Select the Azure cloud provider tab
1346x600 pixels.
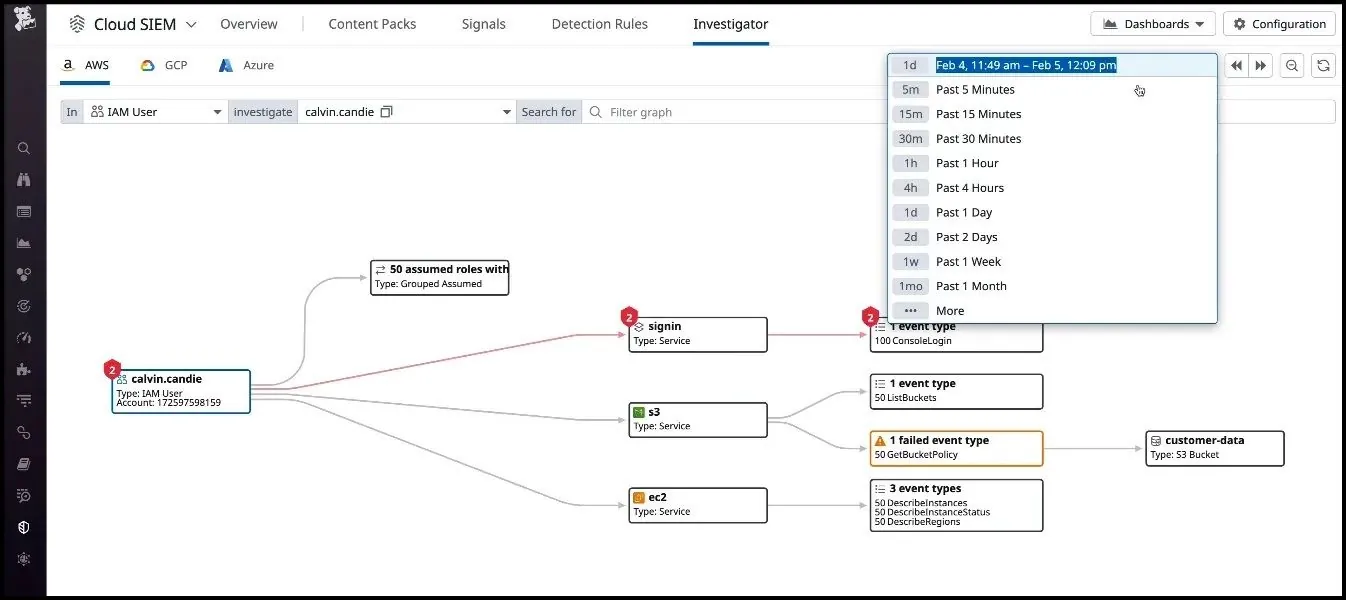coord(246,65)
